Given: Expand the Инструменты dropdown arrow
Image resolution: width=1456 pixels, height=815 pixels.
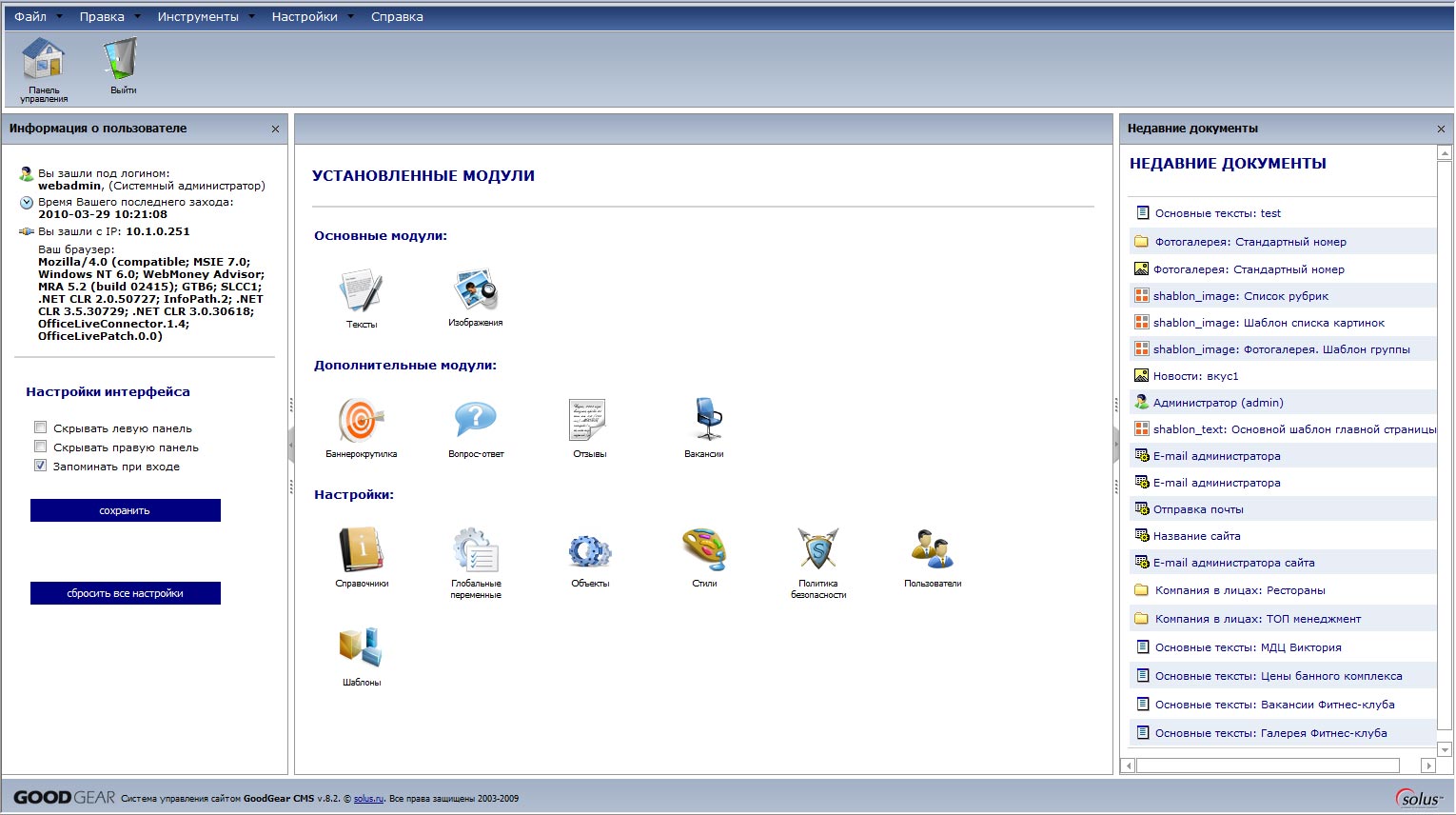Looking at the screenshot, I should [251, 17].
